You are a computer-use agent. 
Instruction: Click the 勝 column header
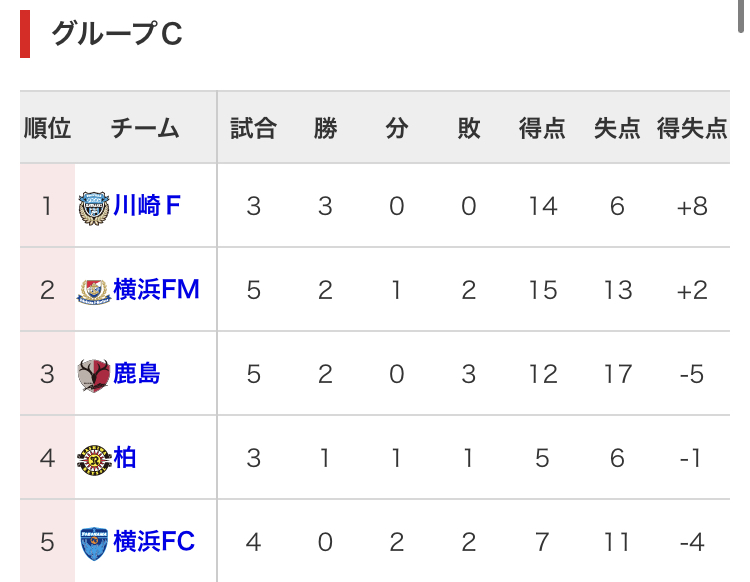click(x=325, y=128)
